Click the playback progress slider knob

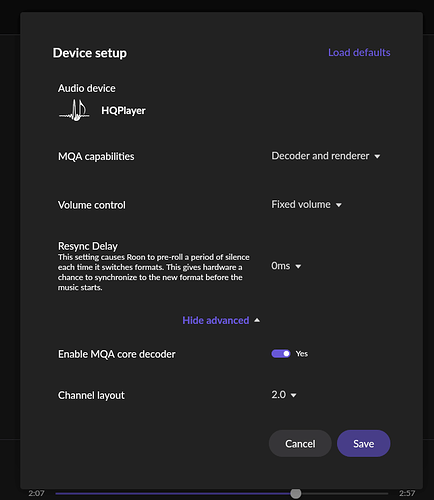pos(295,493)
